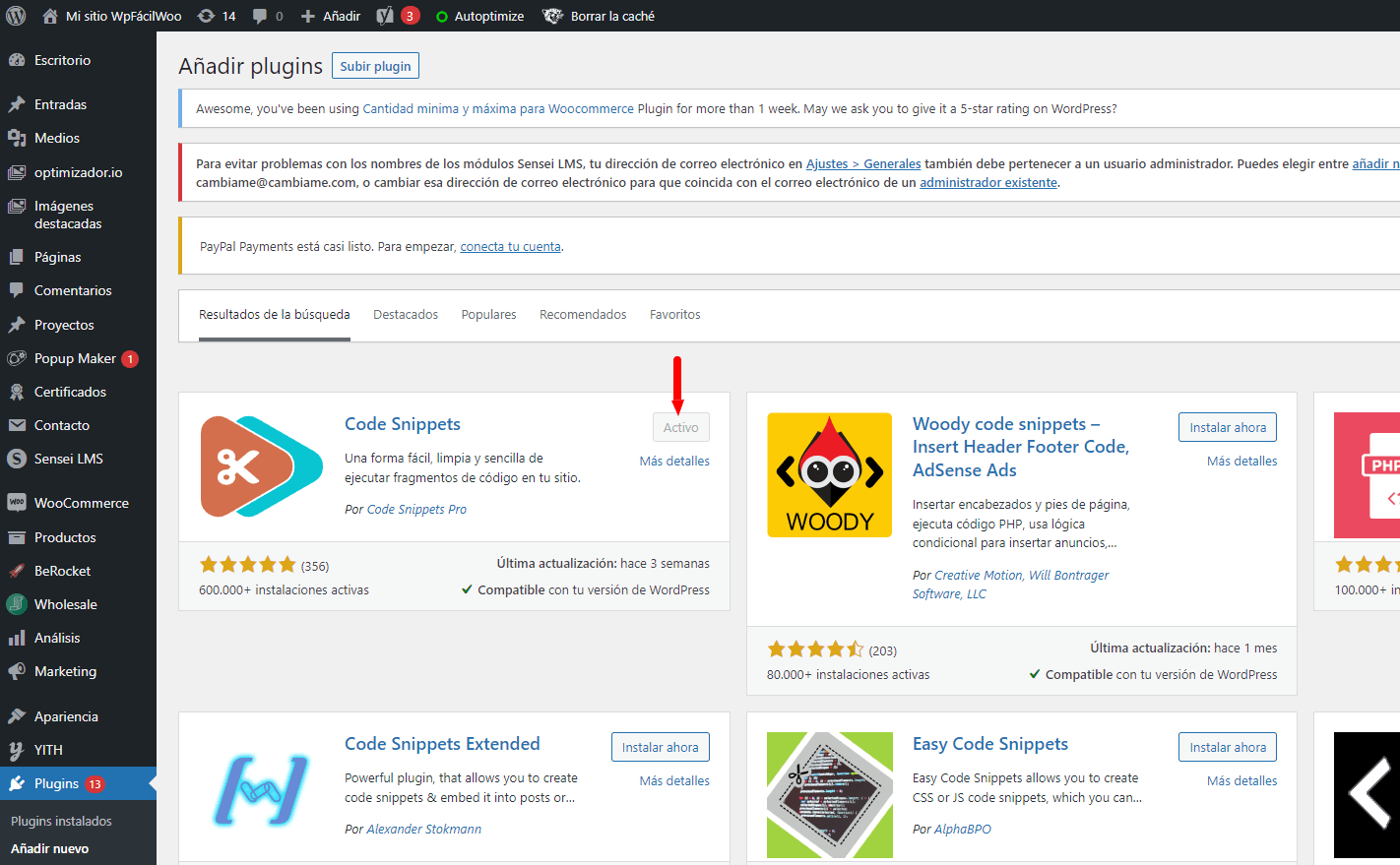Click the Woody woodpecker plugin thumbnail
1400x865 pixels.
830,475
